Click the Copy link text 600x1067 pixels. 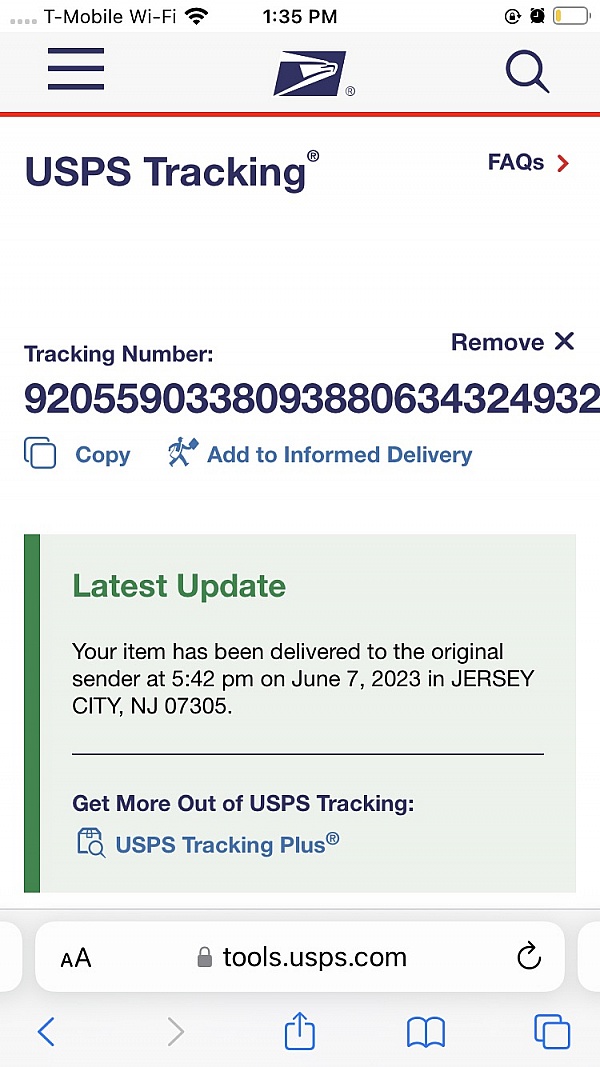[x=103, y=455]
